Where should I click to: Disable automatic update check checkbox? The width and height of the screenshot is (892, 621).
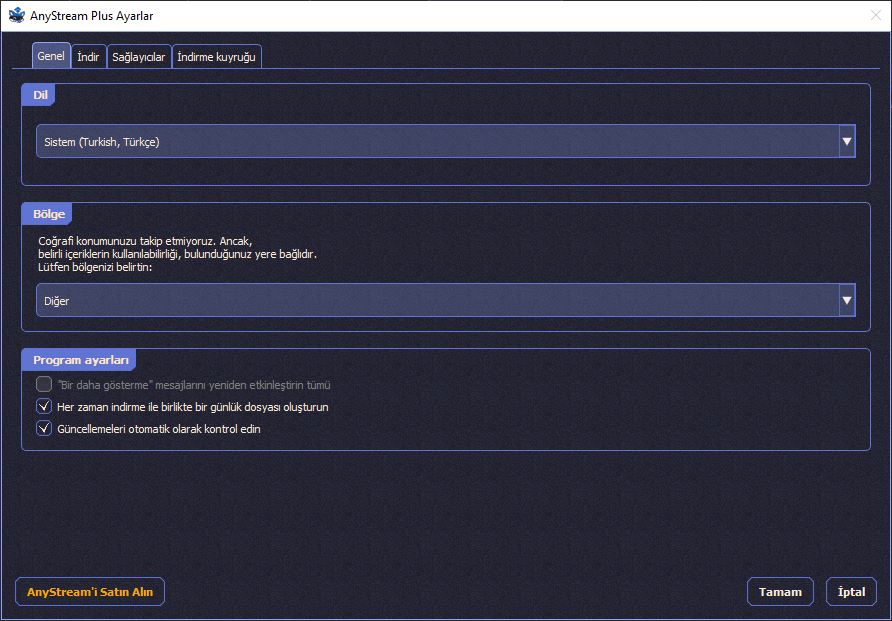[44, 428]
